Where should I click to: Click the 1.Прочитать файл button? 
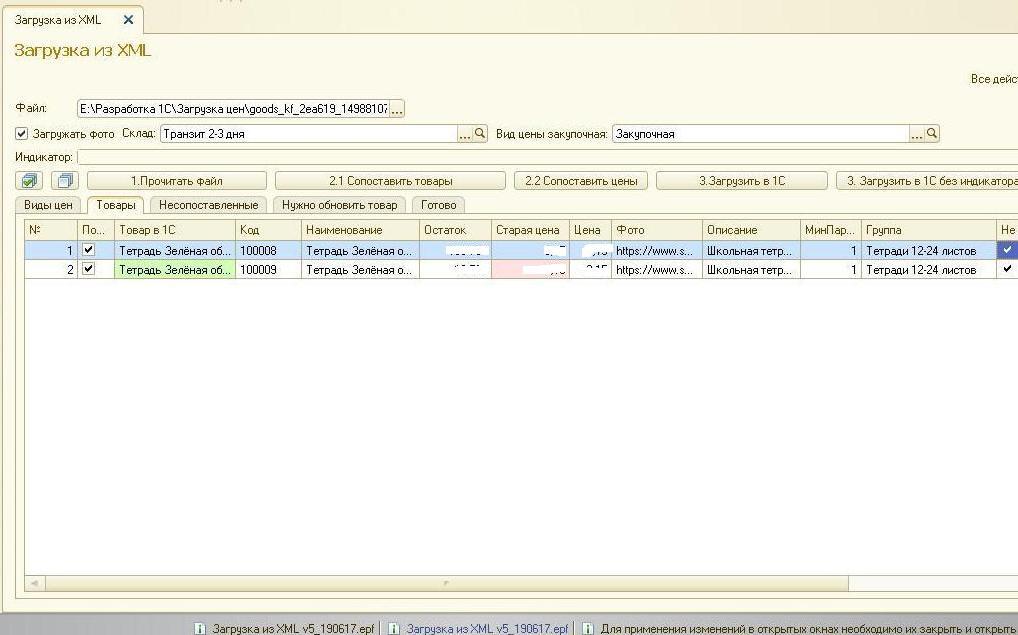tap(177, 181)
